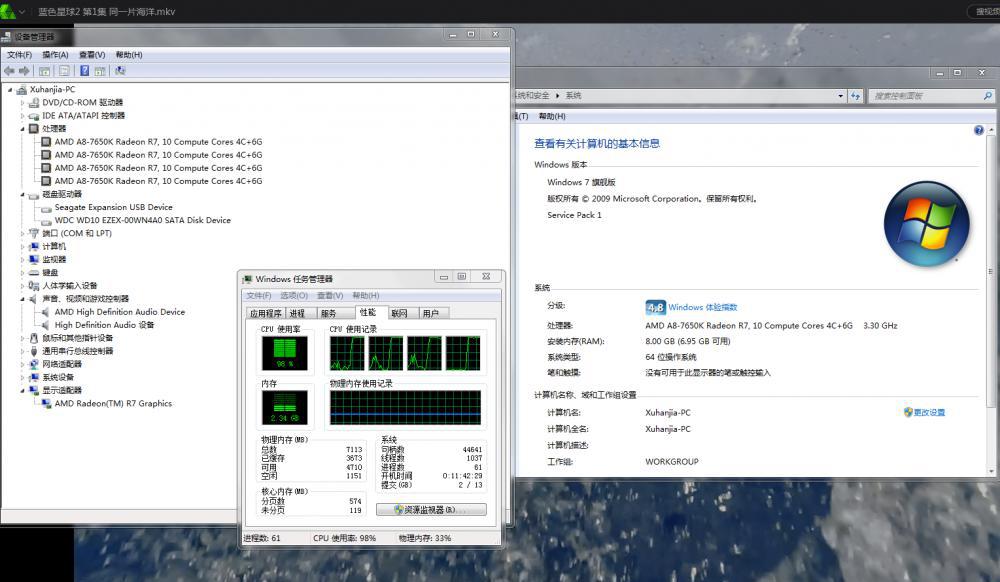Expand the 系统设备 node
The image size is (1000, 582).
coord(22,377)
